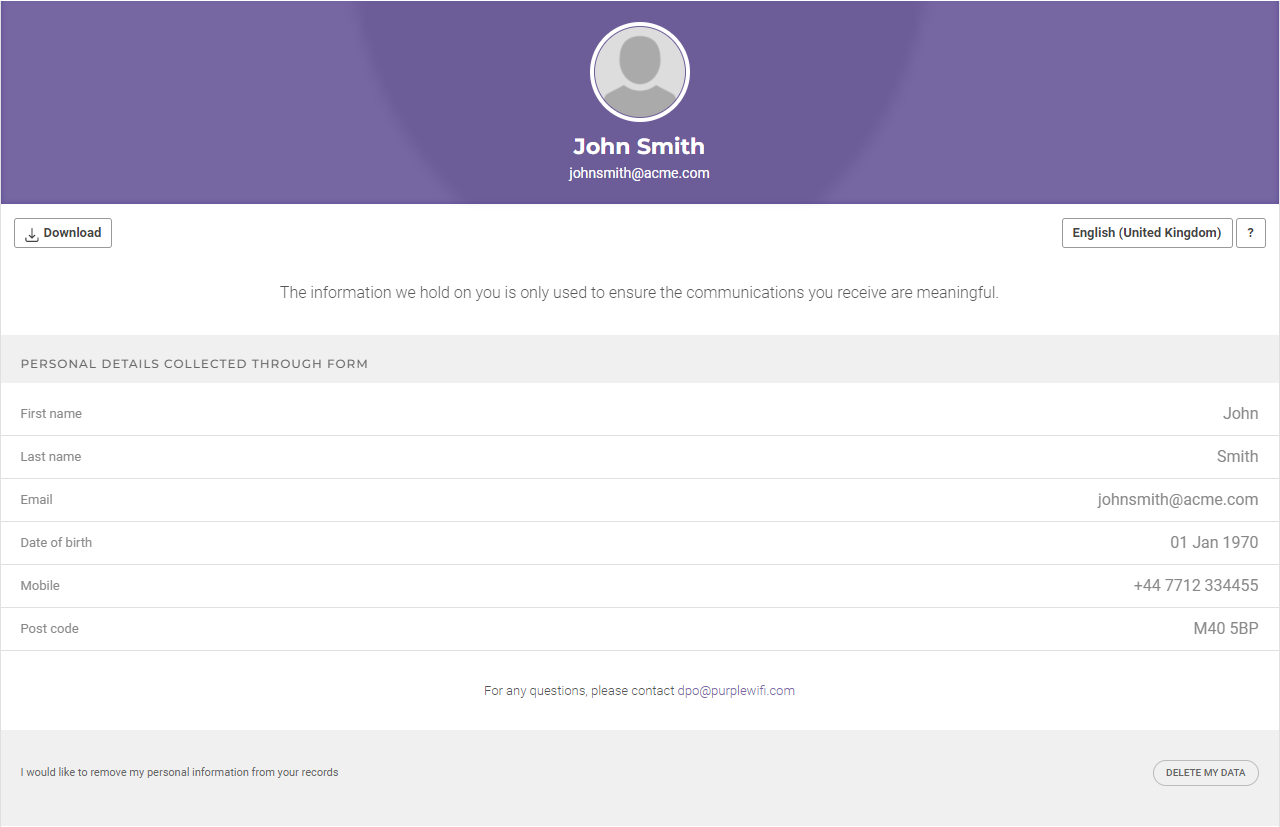Image resolution: width=1280 pixels, height=827 pixels.
Task: Click the profile avatar placeholder image
Action: pos(640,72)
